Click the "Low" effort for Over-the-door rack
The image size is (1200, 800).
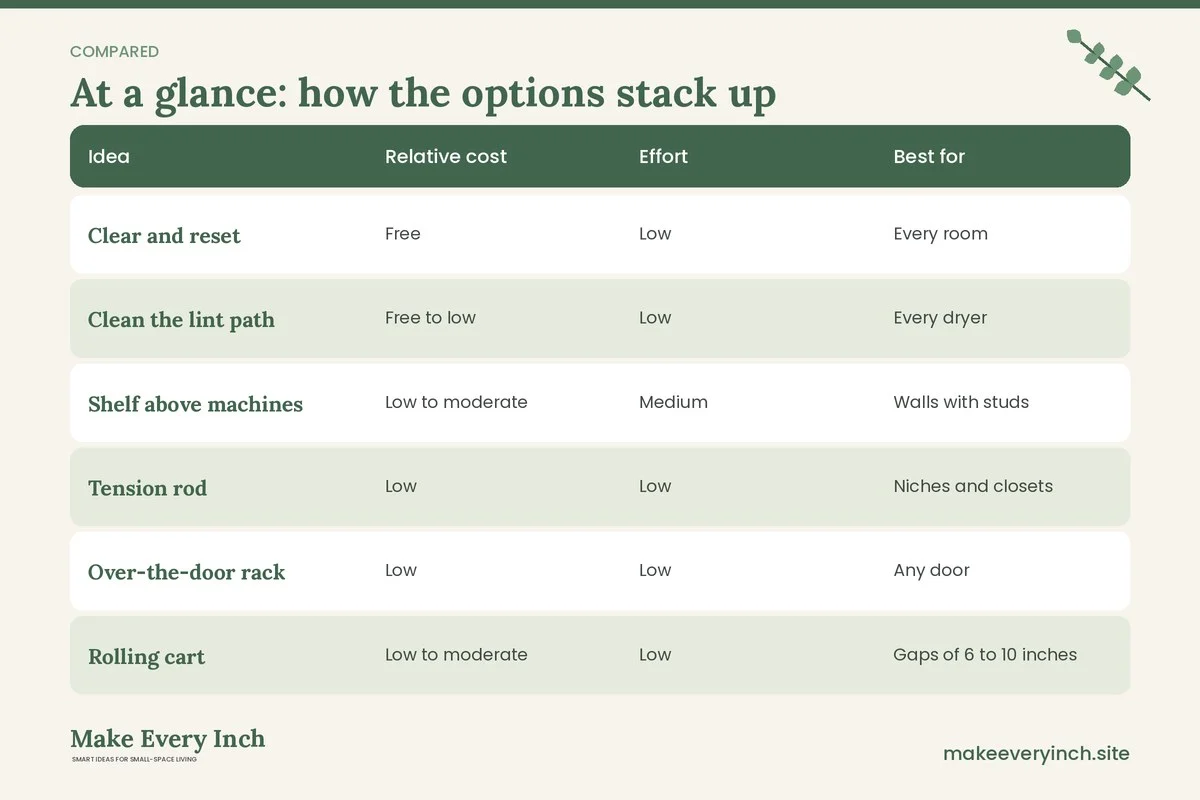(x=655, y=570)
